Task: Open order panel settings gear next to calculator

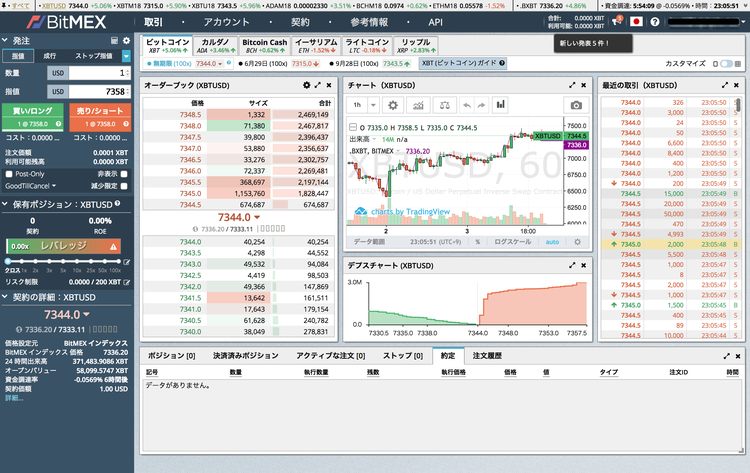Action: (126, 41)
